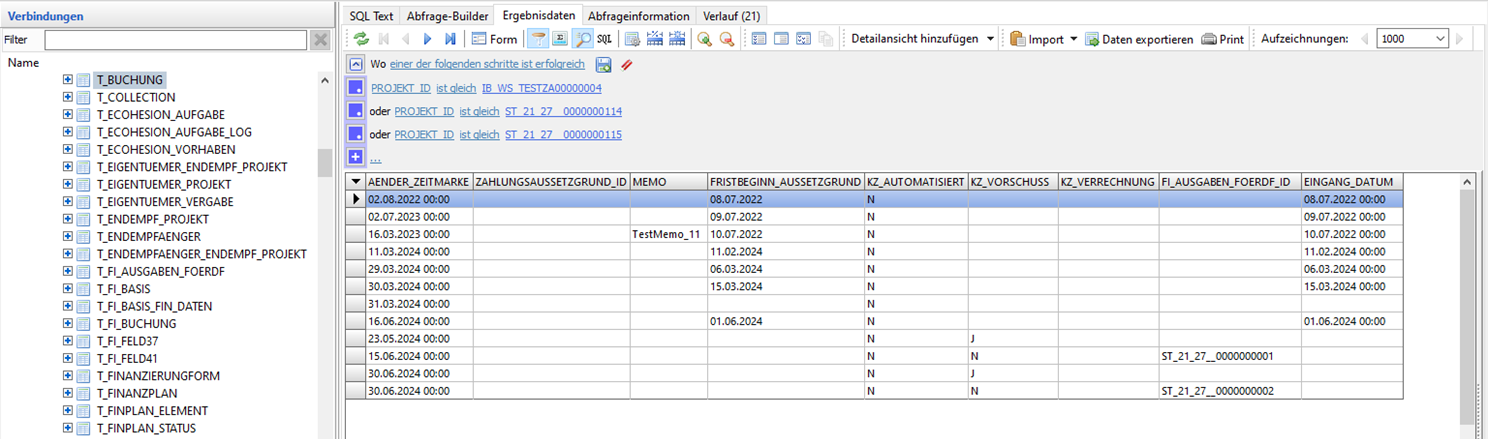Viewport: 1488px width, 439px height.
Task: Click 'ist gleich' operator in first condition
Action: click(x=456, y=88)
